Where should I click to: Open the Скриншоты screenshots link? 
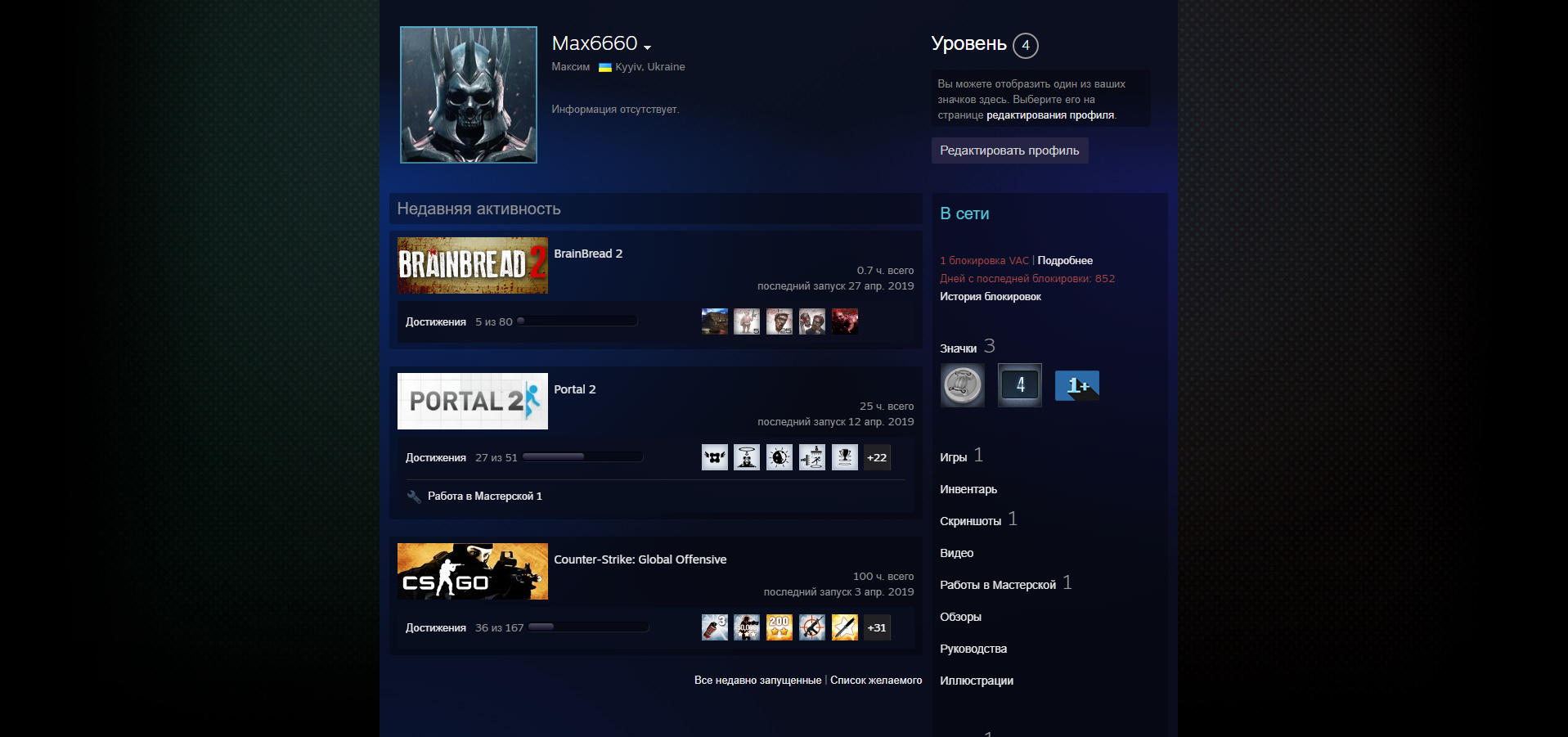point(971,521)
